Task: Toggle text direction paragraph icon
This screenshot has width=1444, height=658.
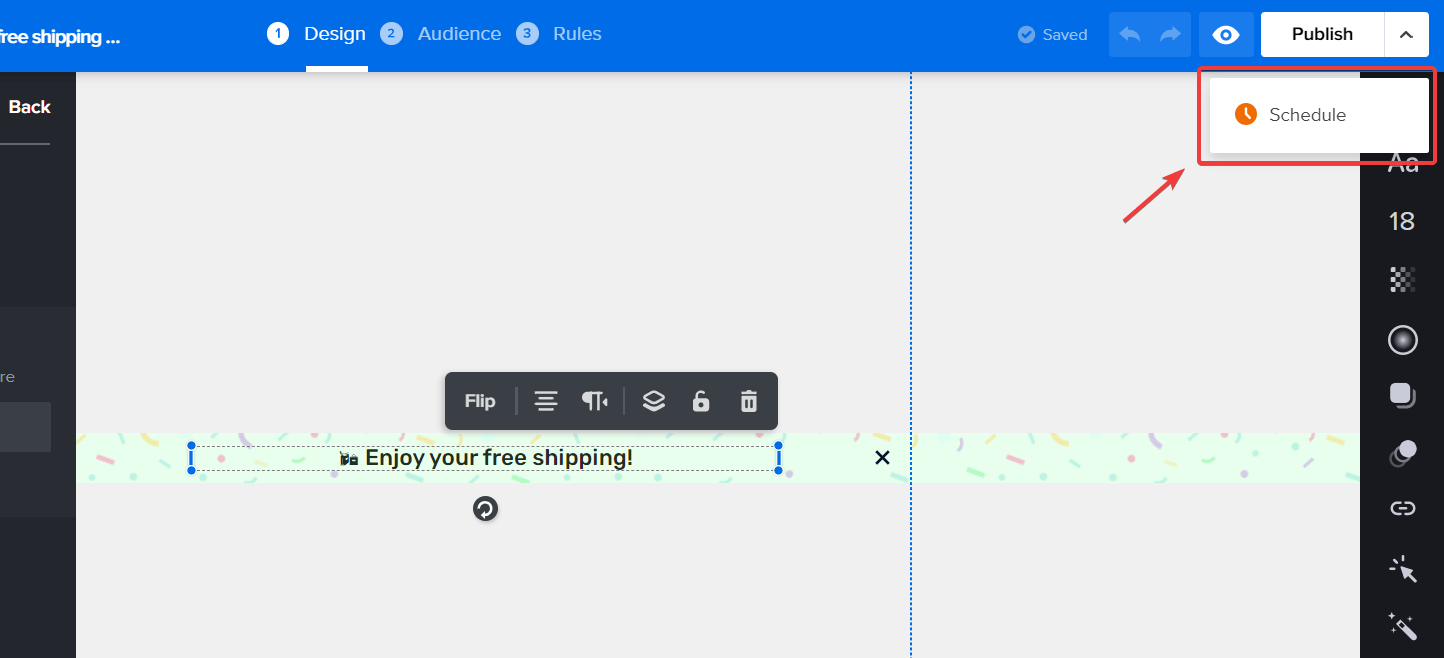Action: pos(595,401)
